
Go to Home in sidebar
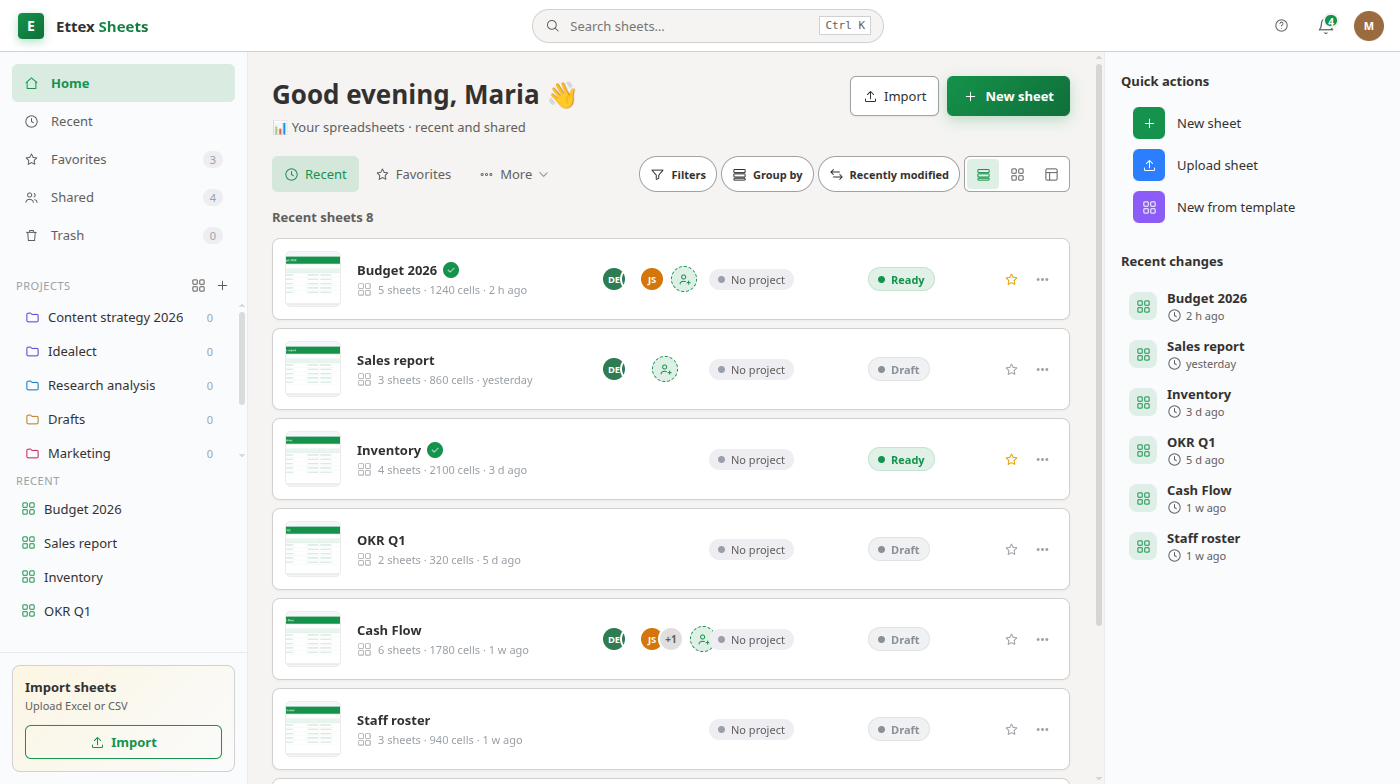pos(123,83)
